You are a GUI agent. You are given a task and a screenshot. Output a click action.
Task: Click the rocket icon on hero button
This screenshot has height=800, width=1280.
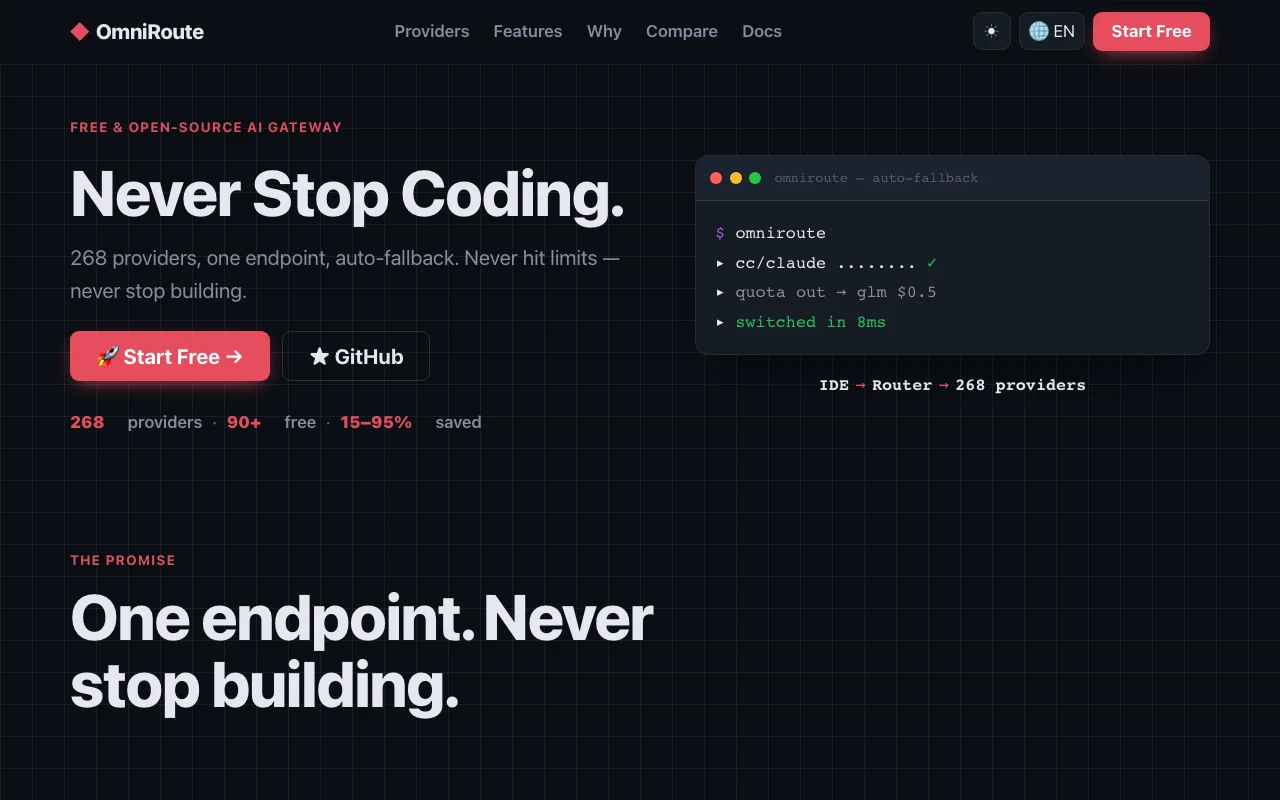[107, 357]
